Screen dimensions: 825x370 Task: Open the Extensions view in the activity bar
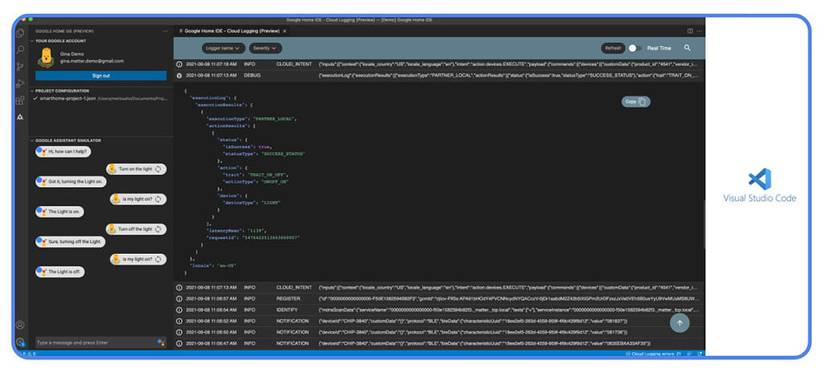point(21,100)
